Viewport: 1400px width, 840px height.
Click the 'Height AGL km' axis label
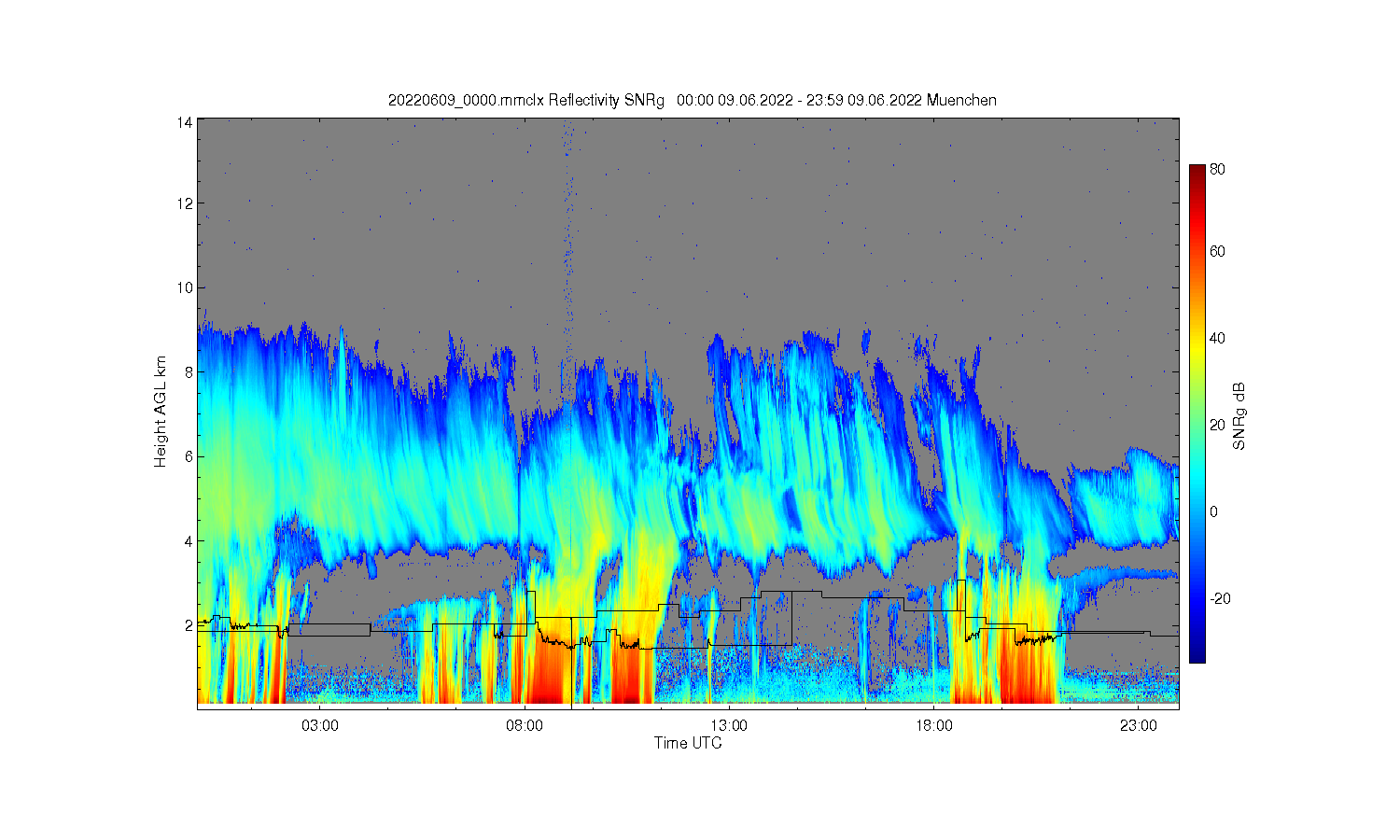pyautogui.click(x=161, y=412)
